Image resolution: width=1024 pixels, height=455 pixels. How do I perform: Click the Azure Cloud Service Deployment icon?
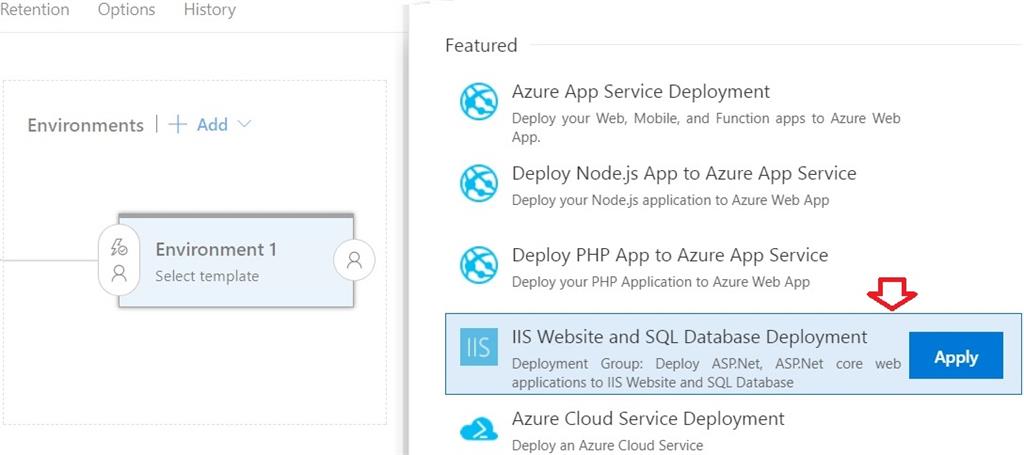[x=478, y=430]
